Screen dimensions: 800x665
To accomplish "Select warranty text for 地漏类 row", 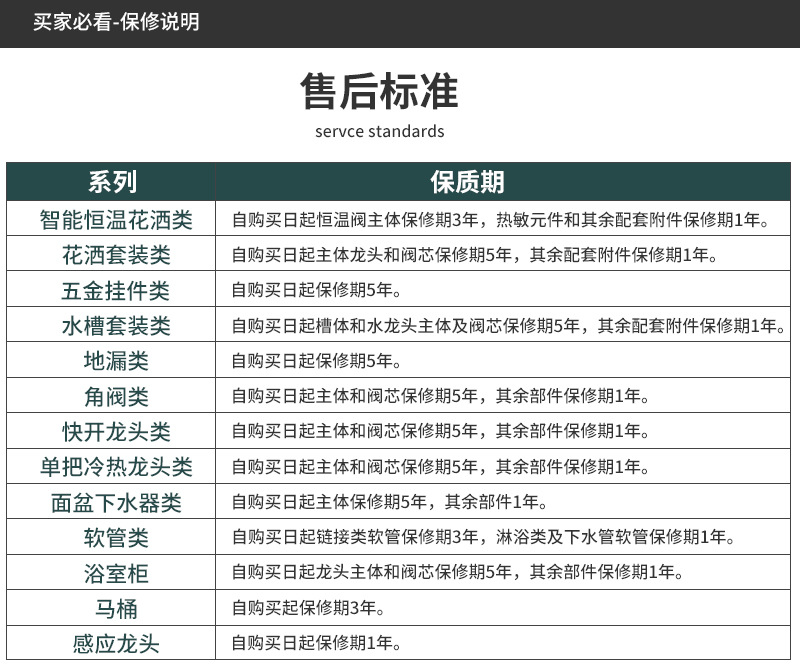I will click(316, 361).
